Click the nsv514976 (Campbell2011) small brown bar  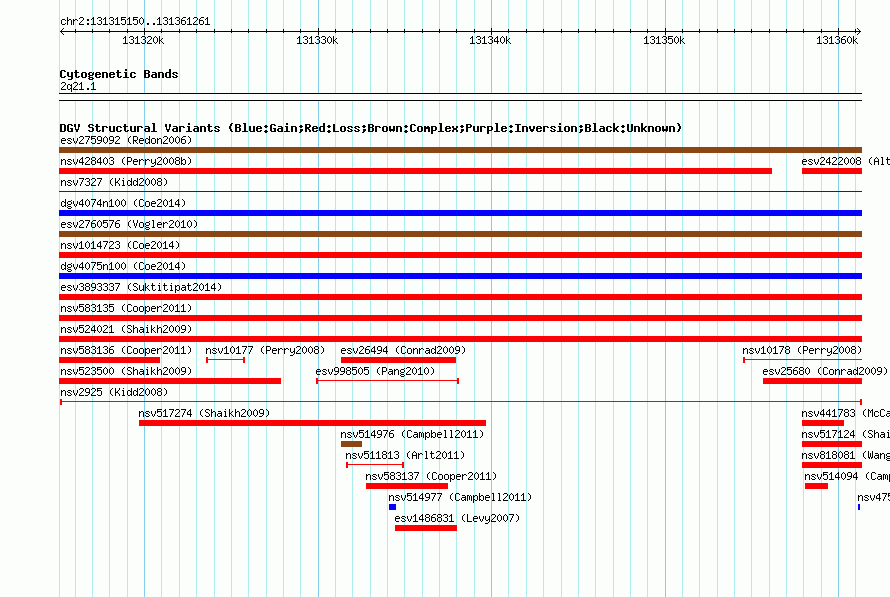pos(351,444)
